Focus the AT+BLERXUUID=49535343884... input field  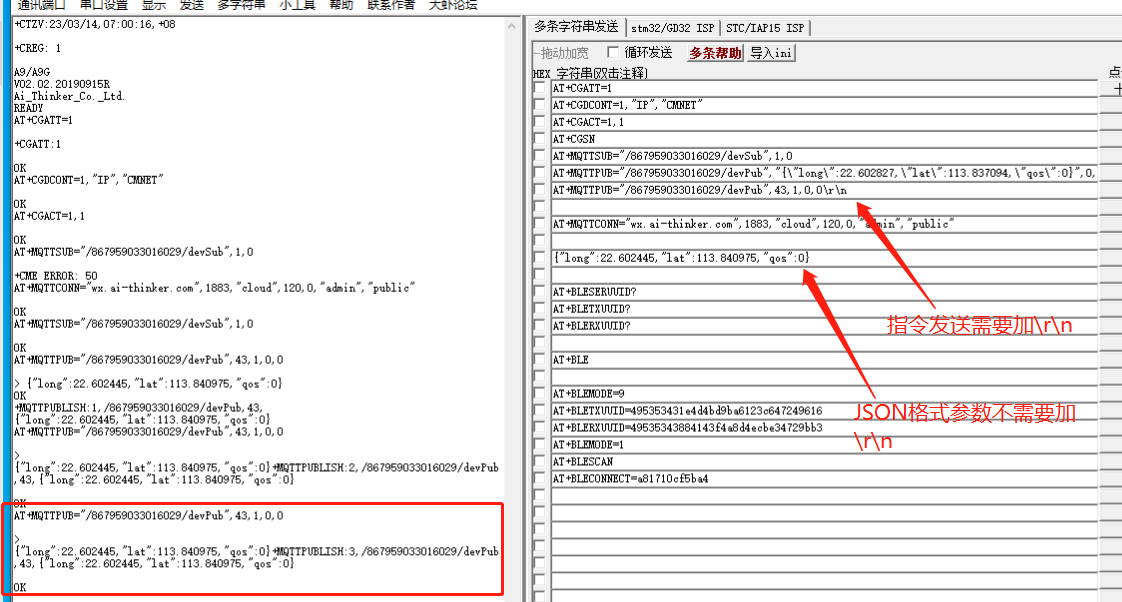pyautogui.click(x=824, y=428)
